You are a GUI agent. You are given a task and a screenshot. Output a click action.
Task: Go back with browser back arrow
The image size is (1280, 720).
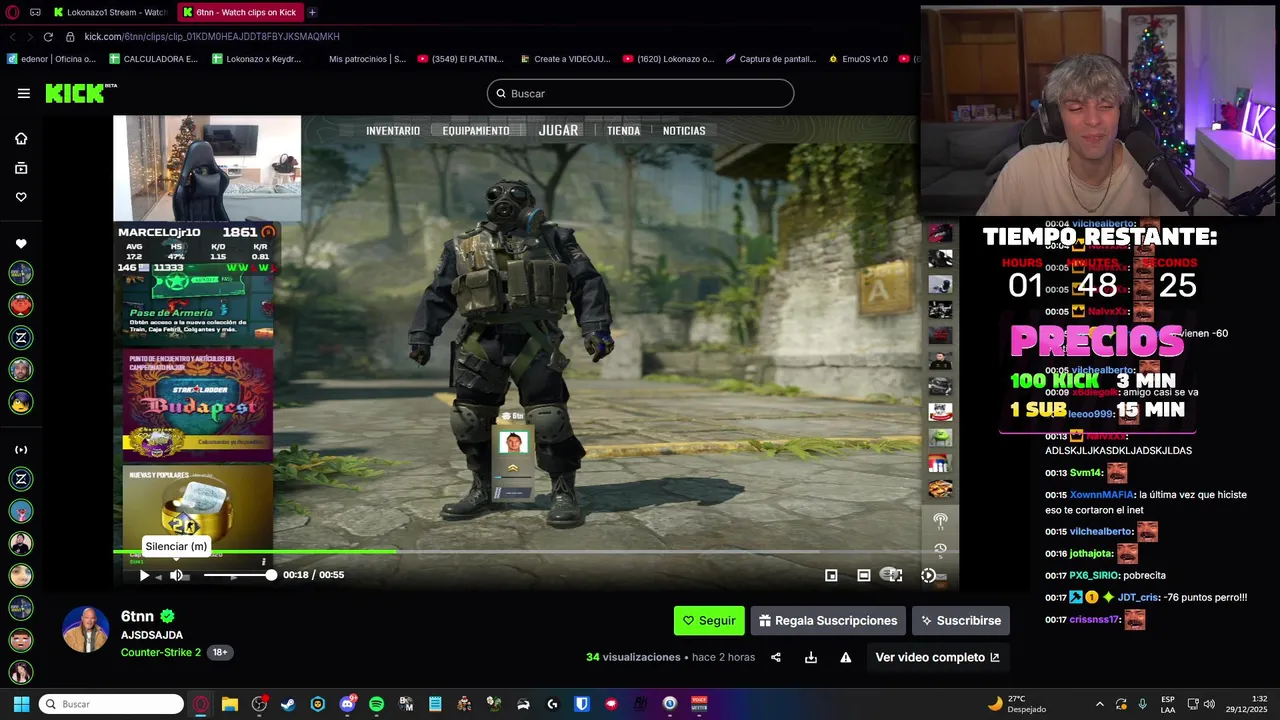click(x=12, y=36)
